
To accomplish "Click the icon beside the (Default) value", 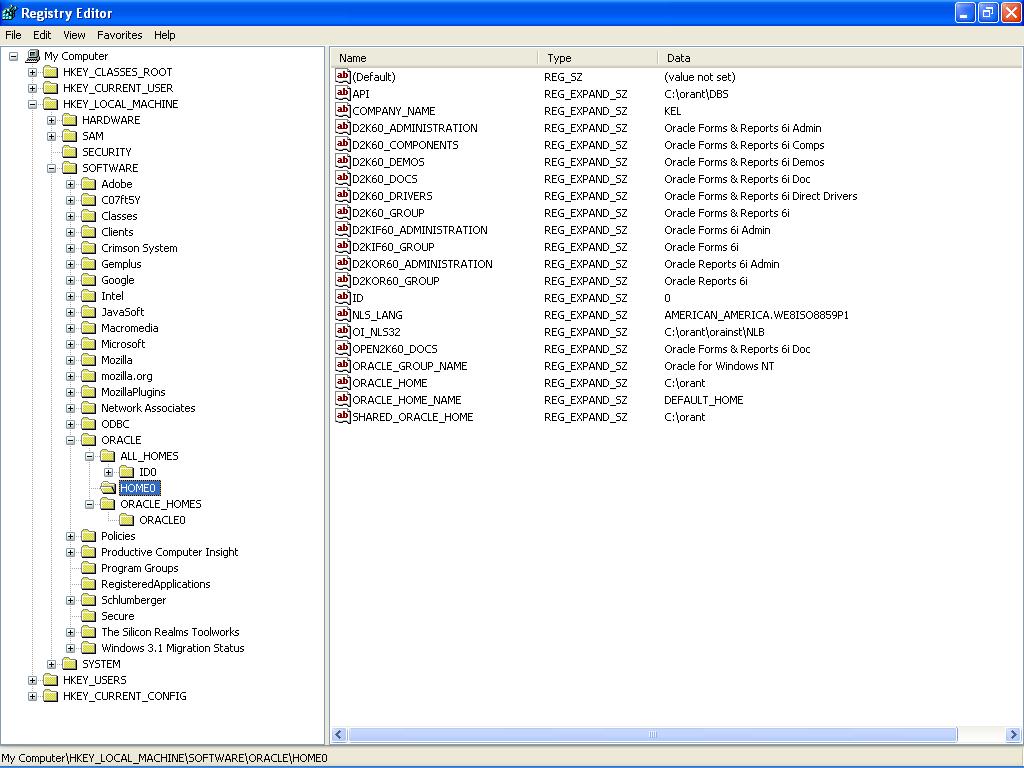I will 343,77.
